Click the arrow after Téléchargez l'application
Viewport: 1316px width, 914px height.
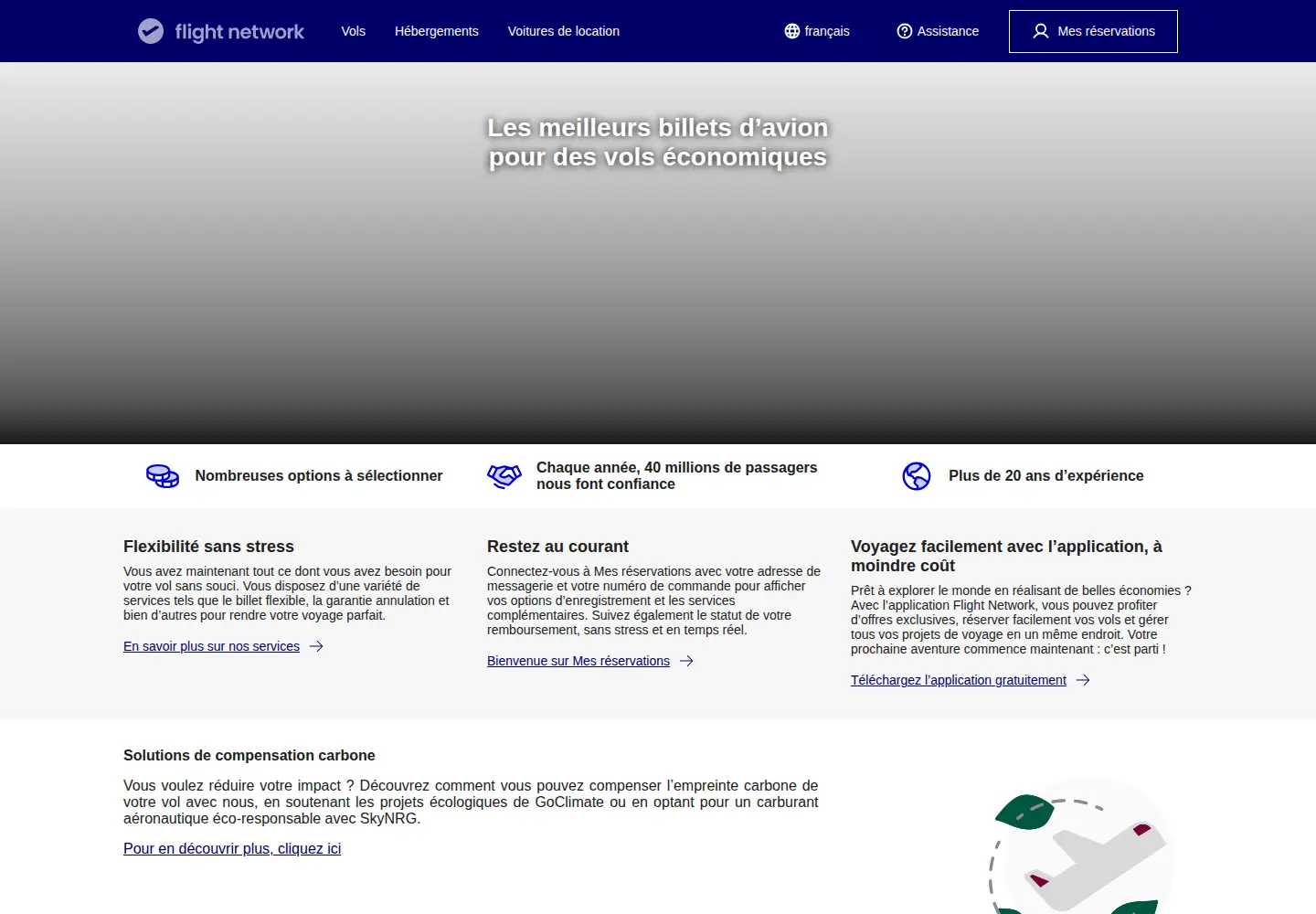(1083, 680)
